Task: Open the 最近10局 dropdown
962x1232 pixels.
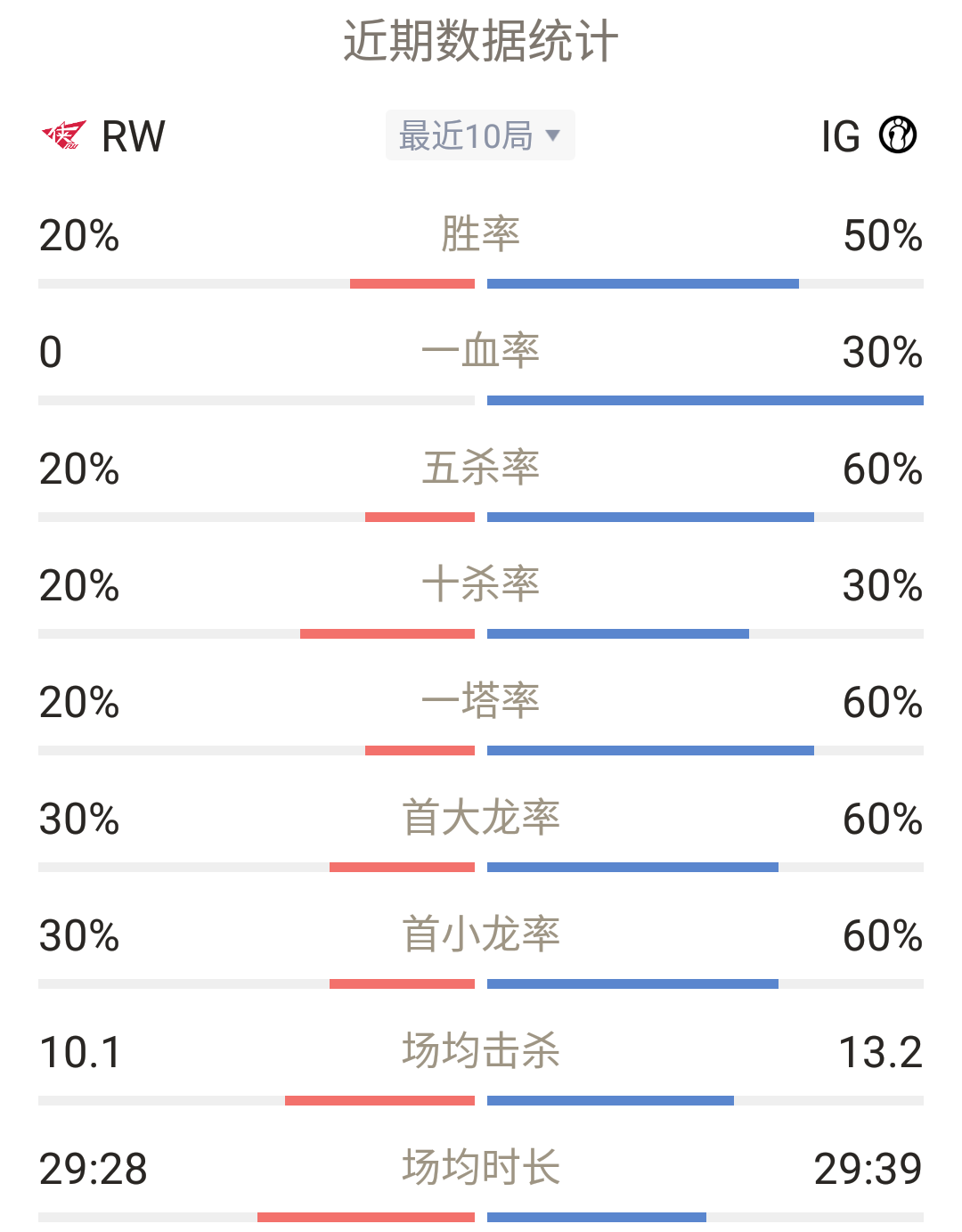Action: tap(480, 135)
